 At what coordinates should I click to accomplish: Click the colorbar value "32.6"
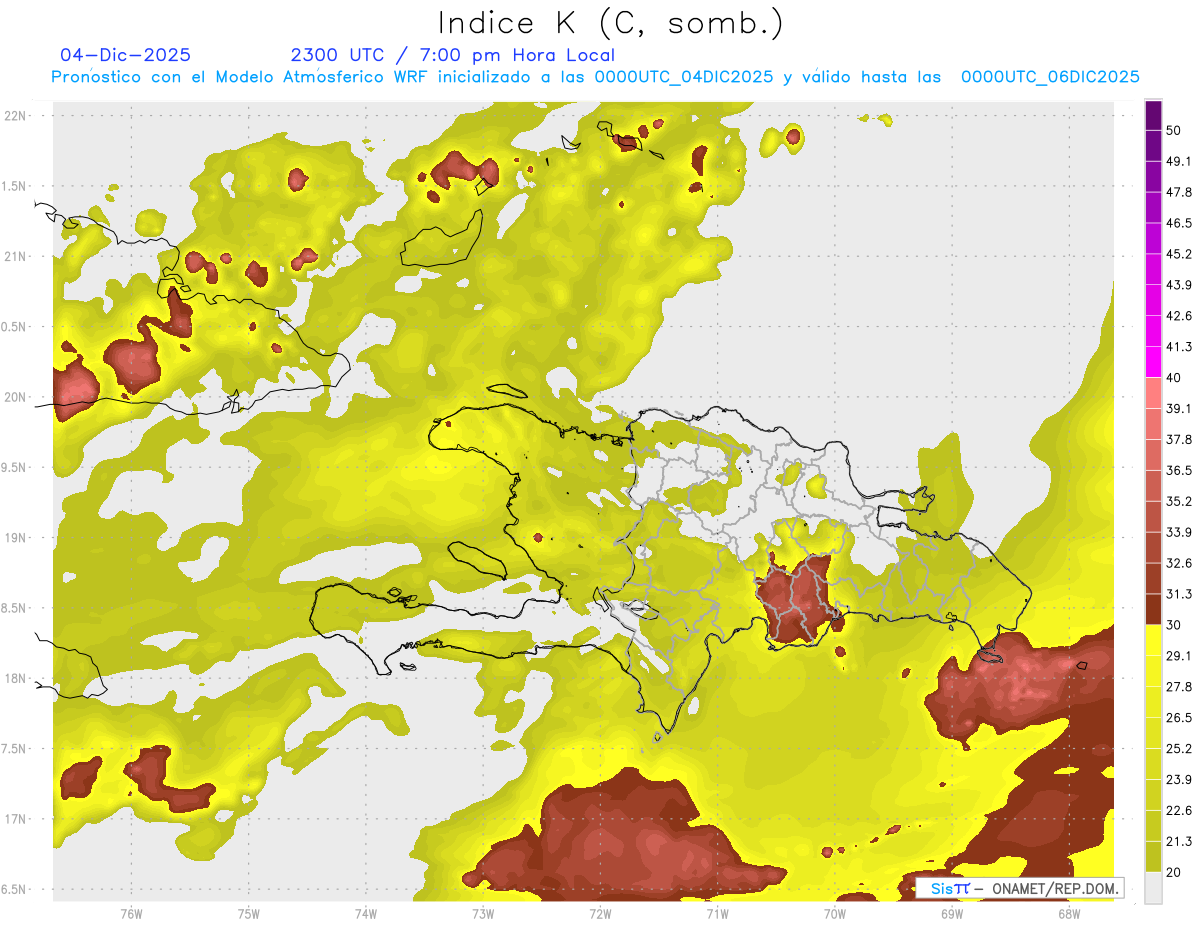1179,564
